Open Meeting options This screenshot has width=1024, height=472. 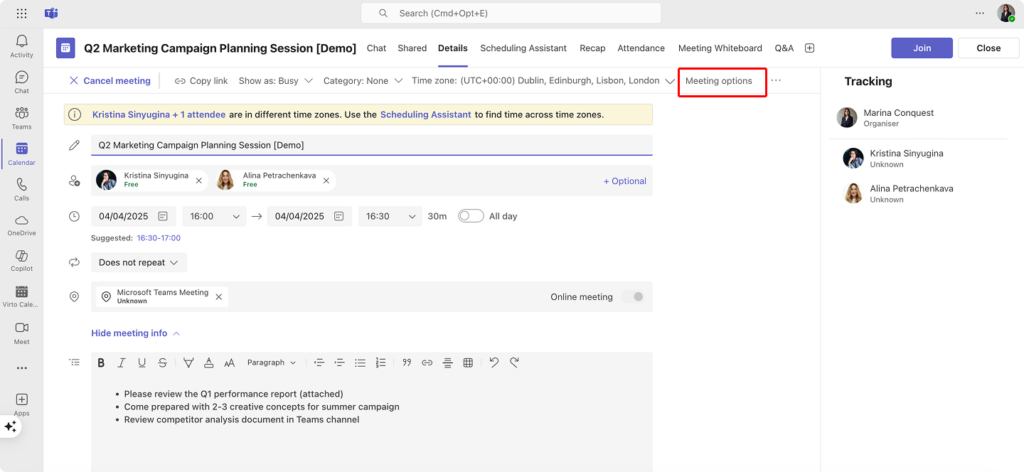tap(718, 81)
